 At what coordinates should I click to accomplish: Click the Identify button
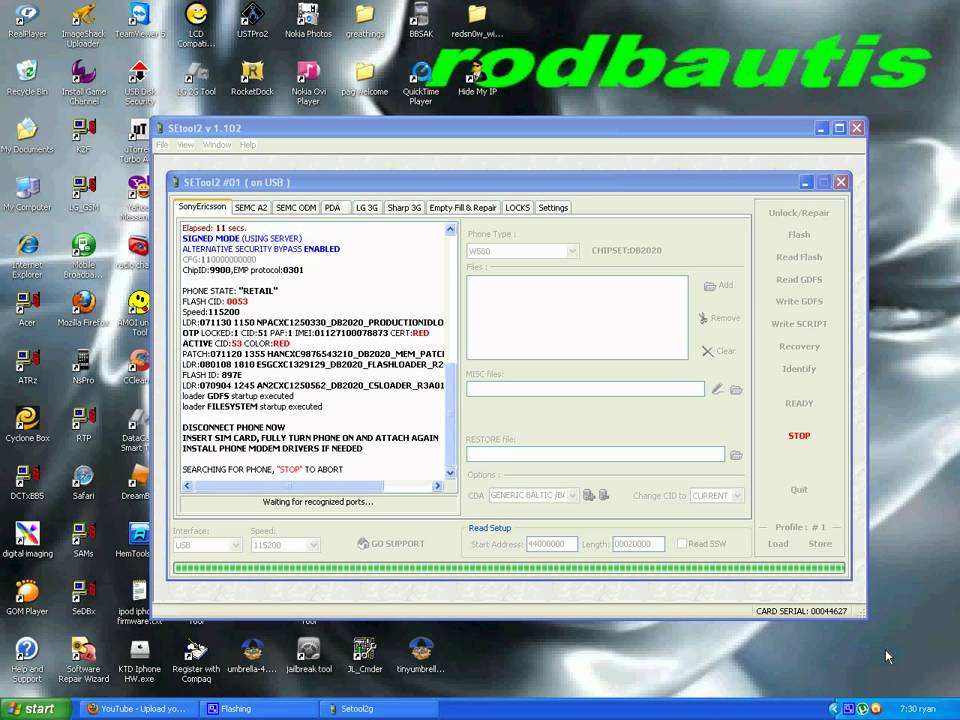point(799,369)
